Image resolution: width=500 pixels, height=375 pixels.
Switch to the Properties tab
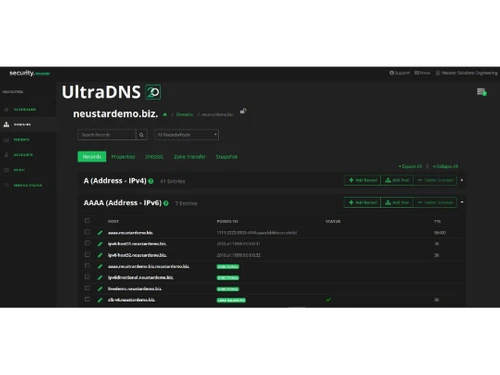pos(123,157)
